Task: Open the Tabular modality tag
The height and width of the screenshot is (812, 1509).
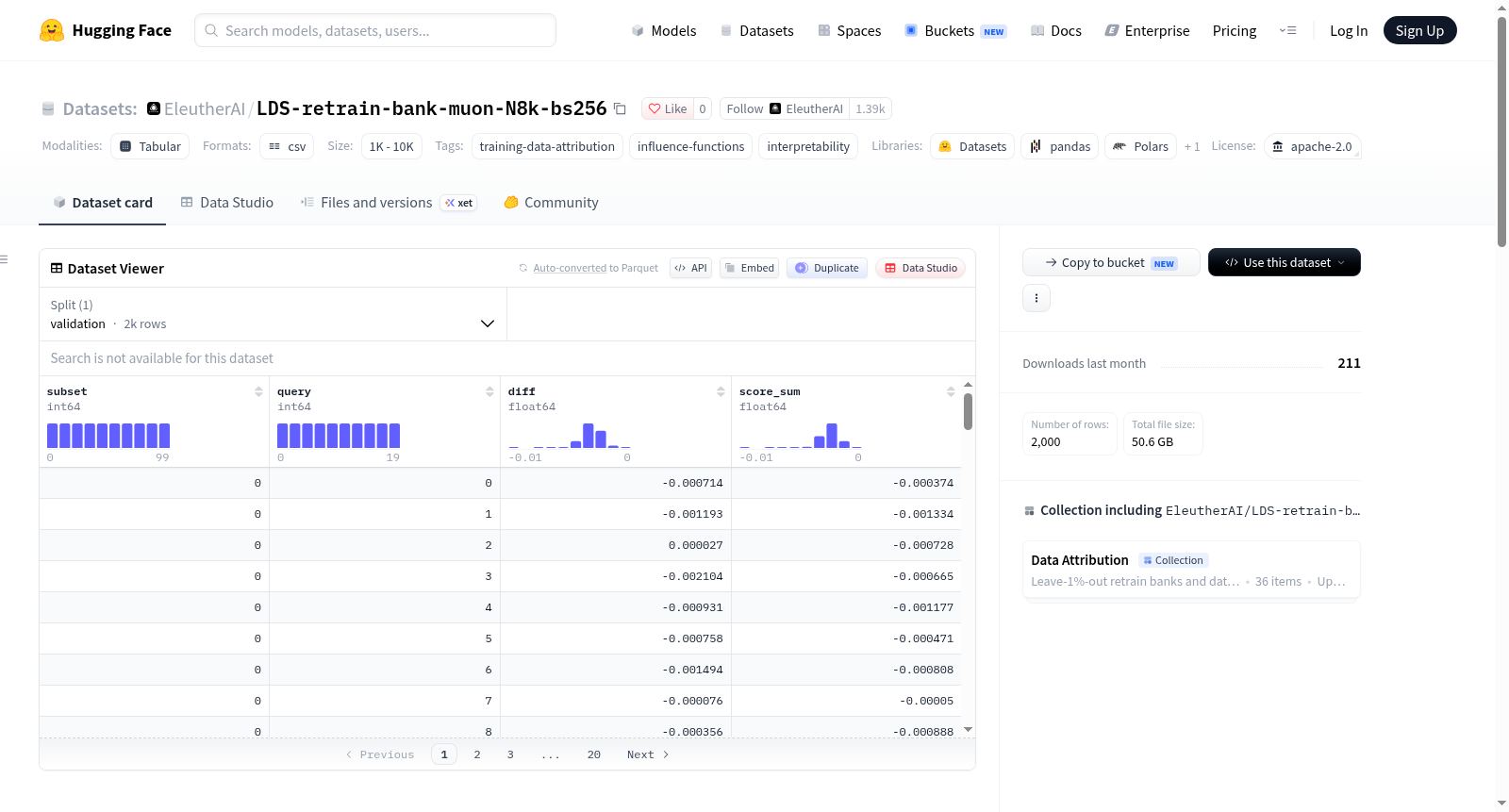Action: 150,146
